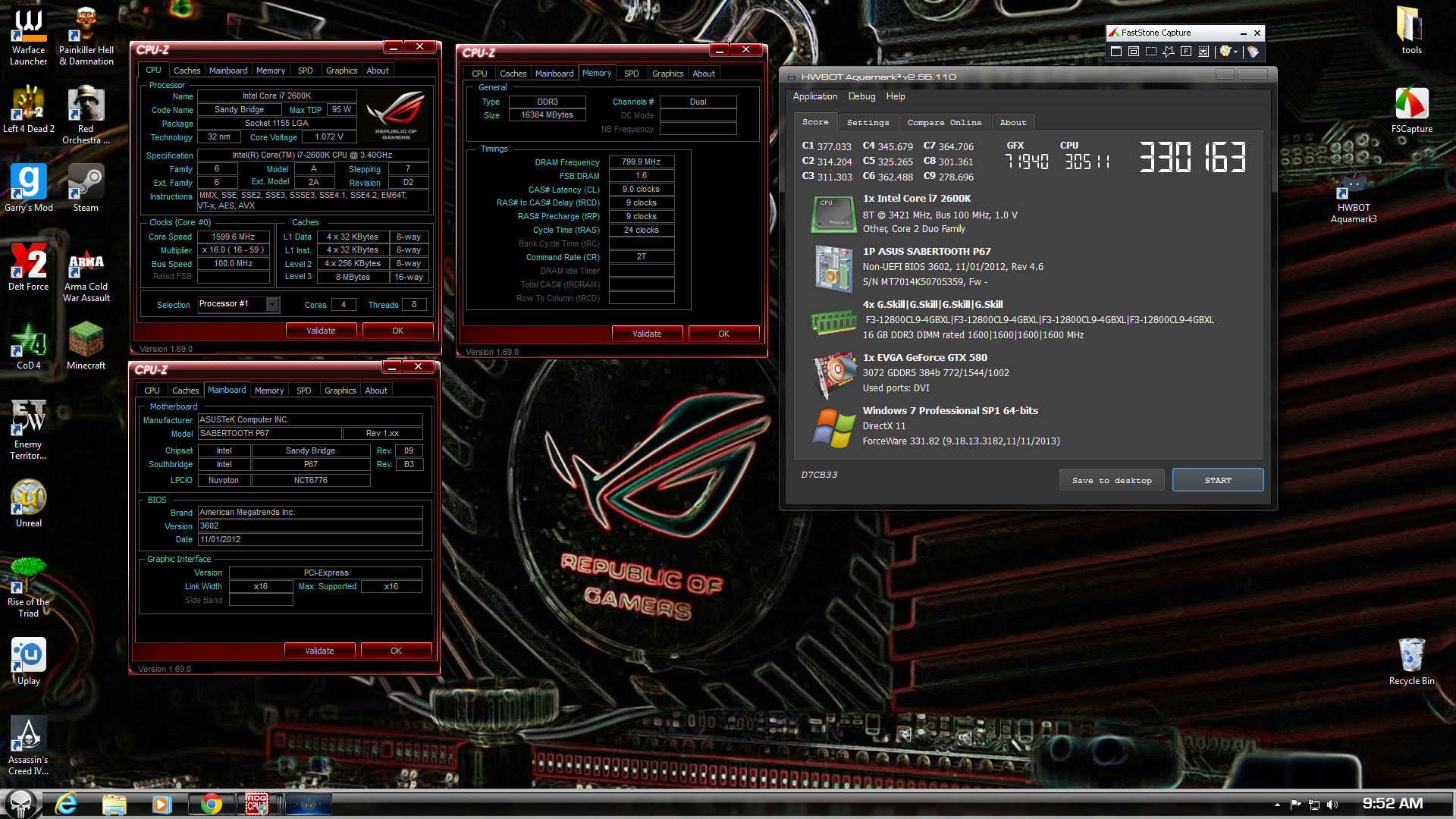Open Painkiller Hell & Damnation icon
The height and width of the screenshot is (819, 1456).
point(86,36)
